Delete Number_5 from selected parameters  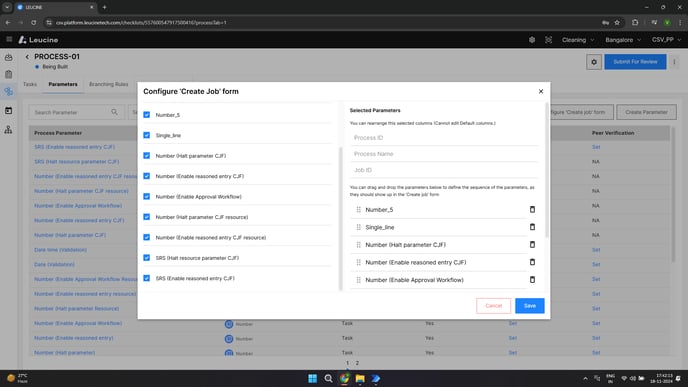(532, 209)
